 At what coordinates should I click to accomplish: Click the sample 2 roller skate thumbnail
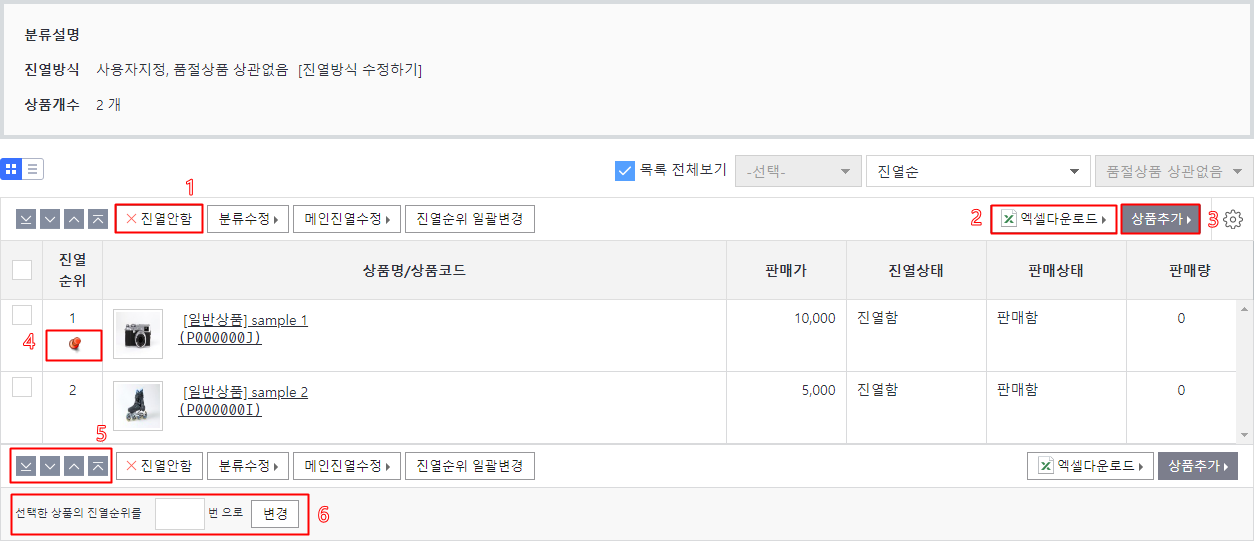tap(138, 405)
